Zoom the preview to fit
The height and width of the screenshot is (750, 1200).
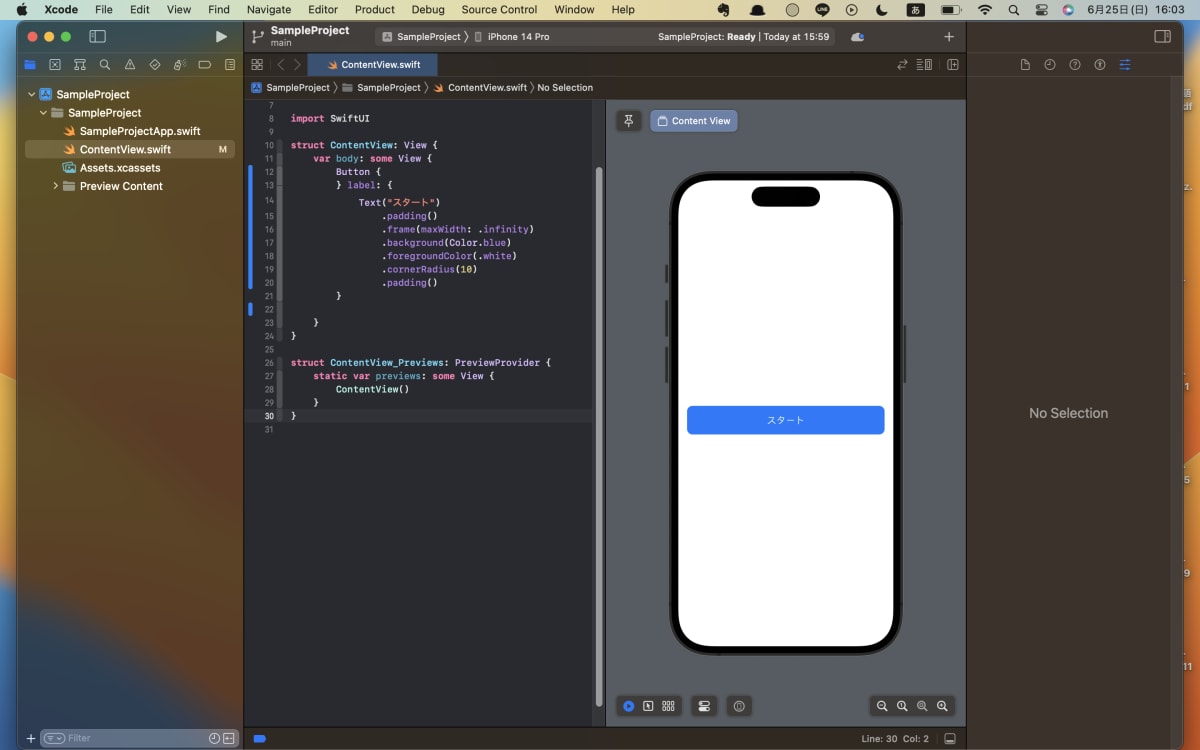click(x=922, y=706)
